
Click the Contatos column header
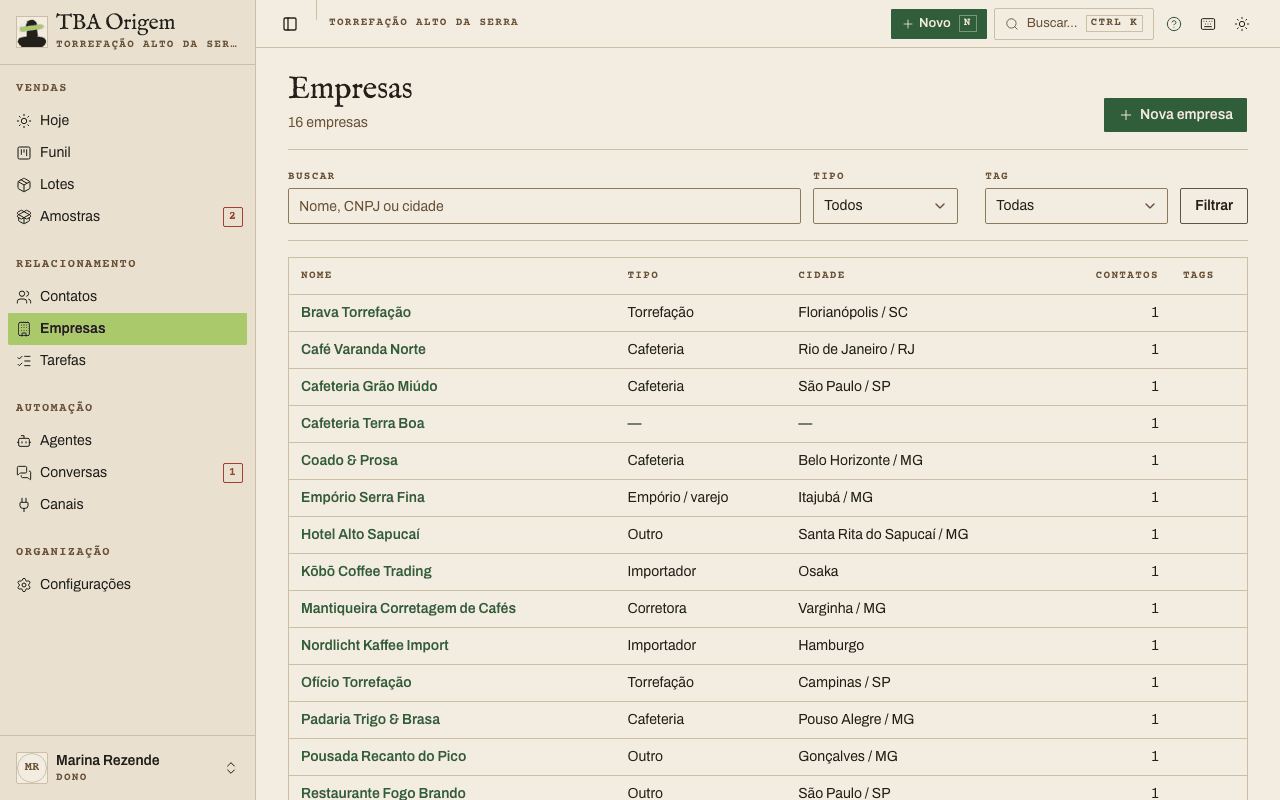click(x=1127, y=275)
